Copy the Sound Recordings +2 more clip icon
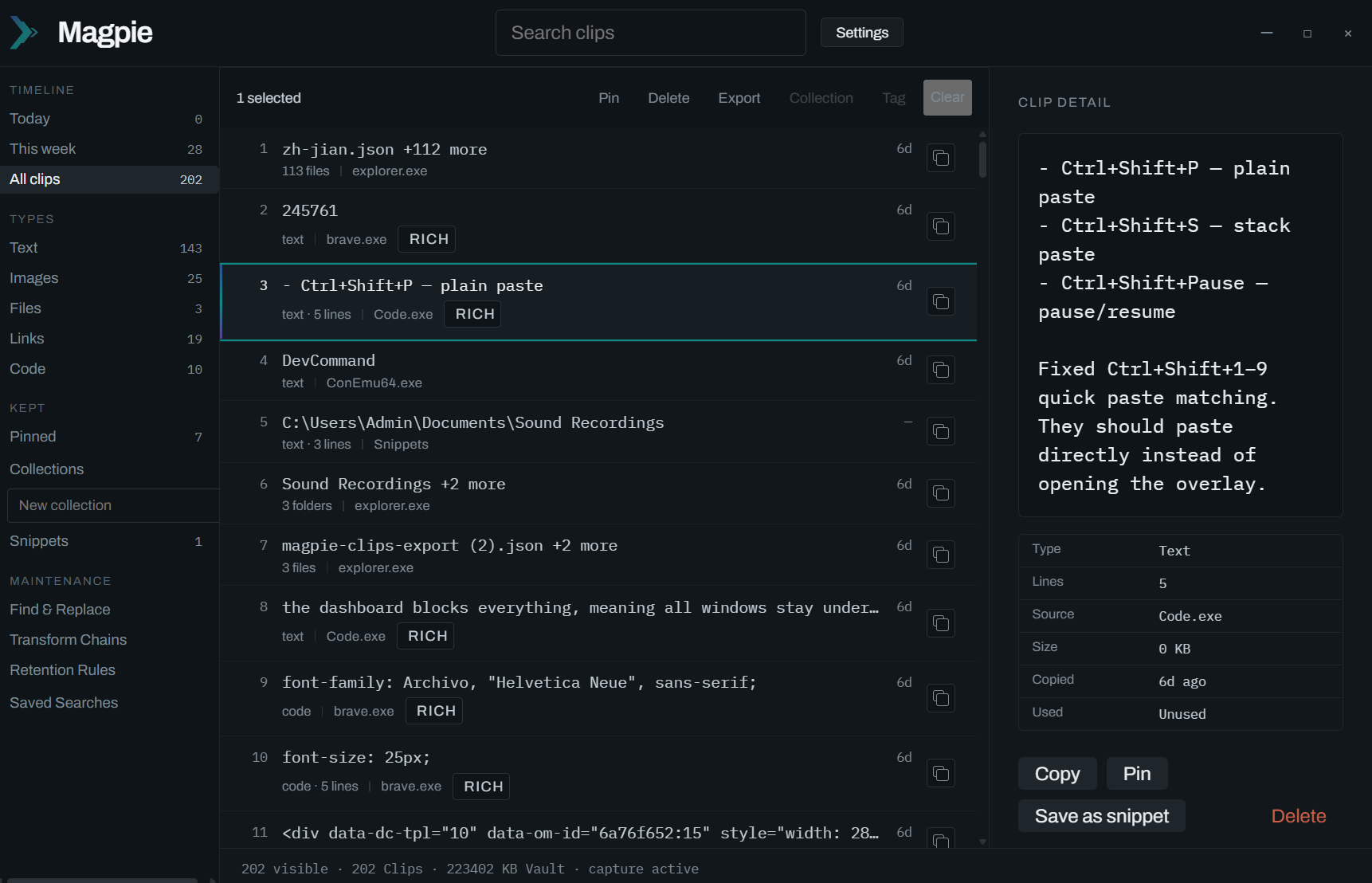The height and width of the screenshot is (883, 1372). [x=941, y=493]
